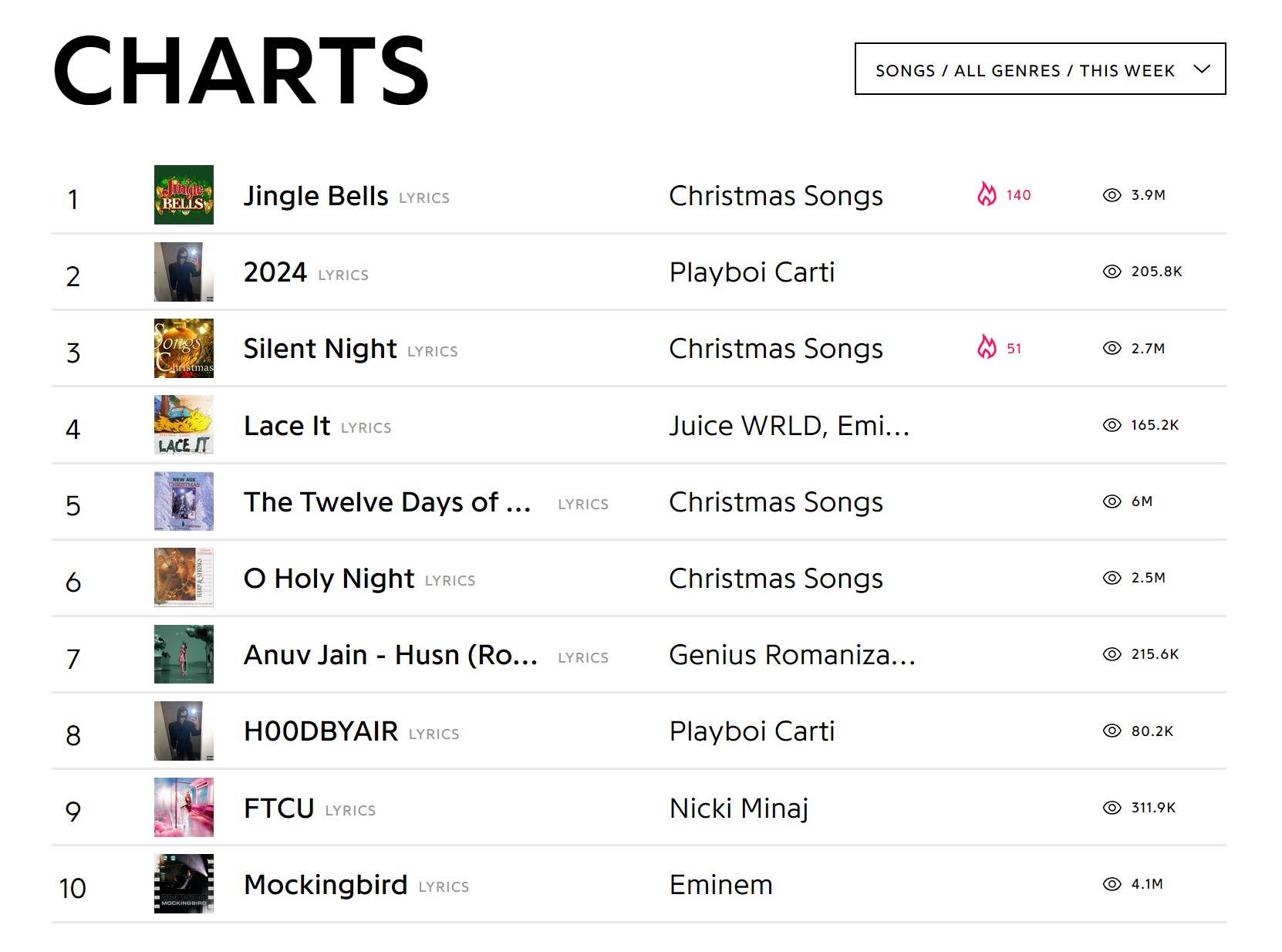Open Anuv Jain - Husn song row

pyautogui.click(x=639, y=654)
